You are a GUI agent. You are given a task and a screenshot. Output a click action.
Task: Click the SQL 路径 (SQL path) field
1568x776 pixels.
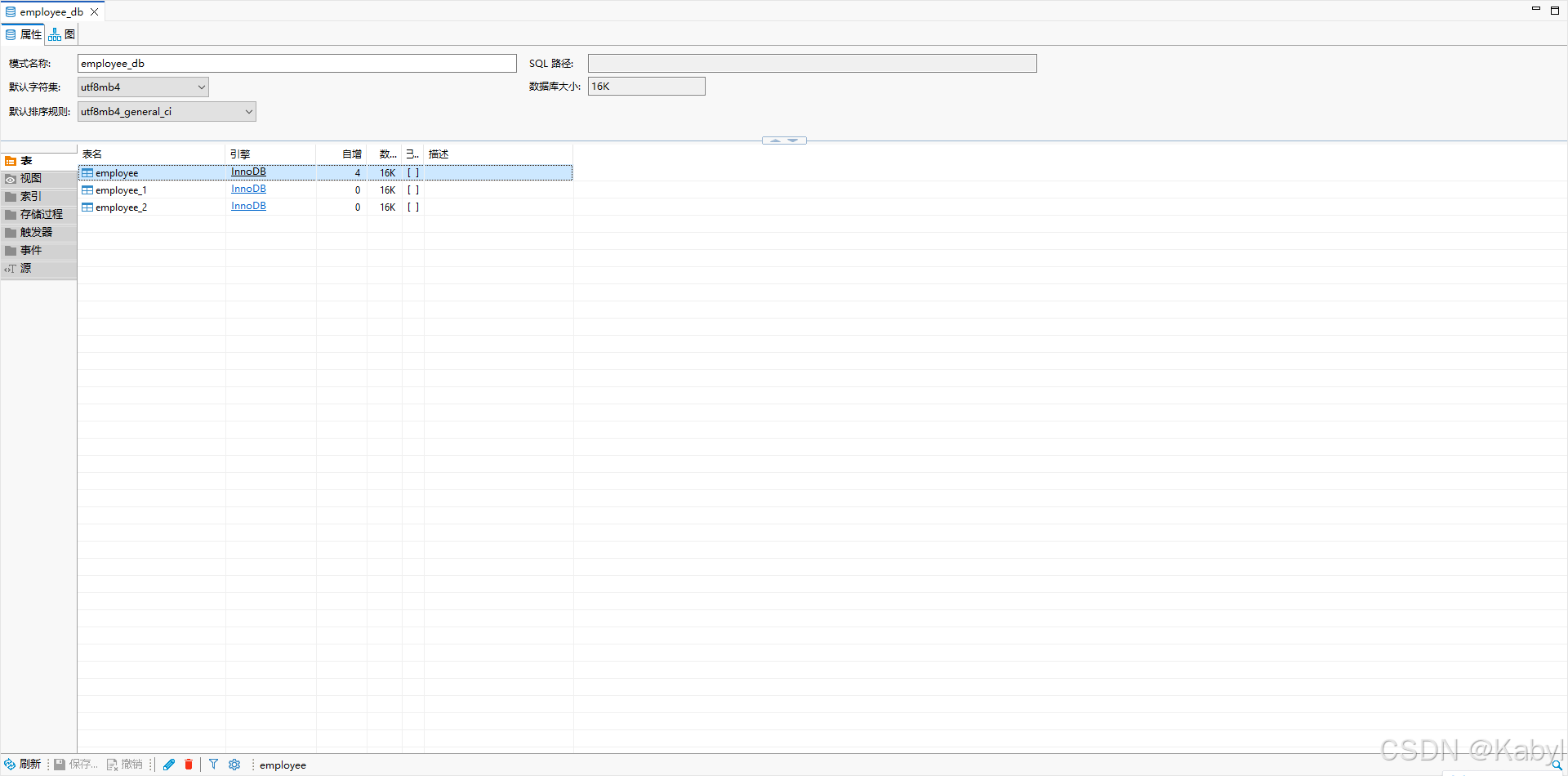coord(813,64)
